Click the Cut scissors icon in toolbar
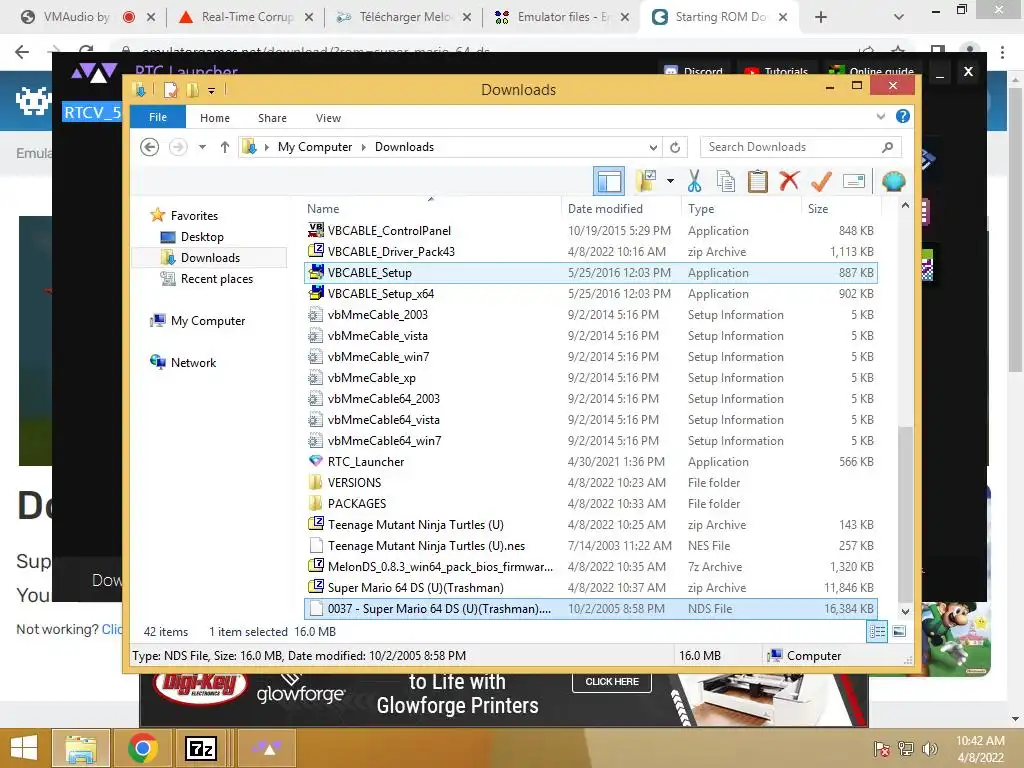 694,181
